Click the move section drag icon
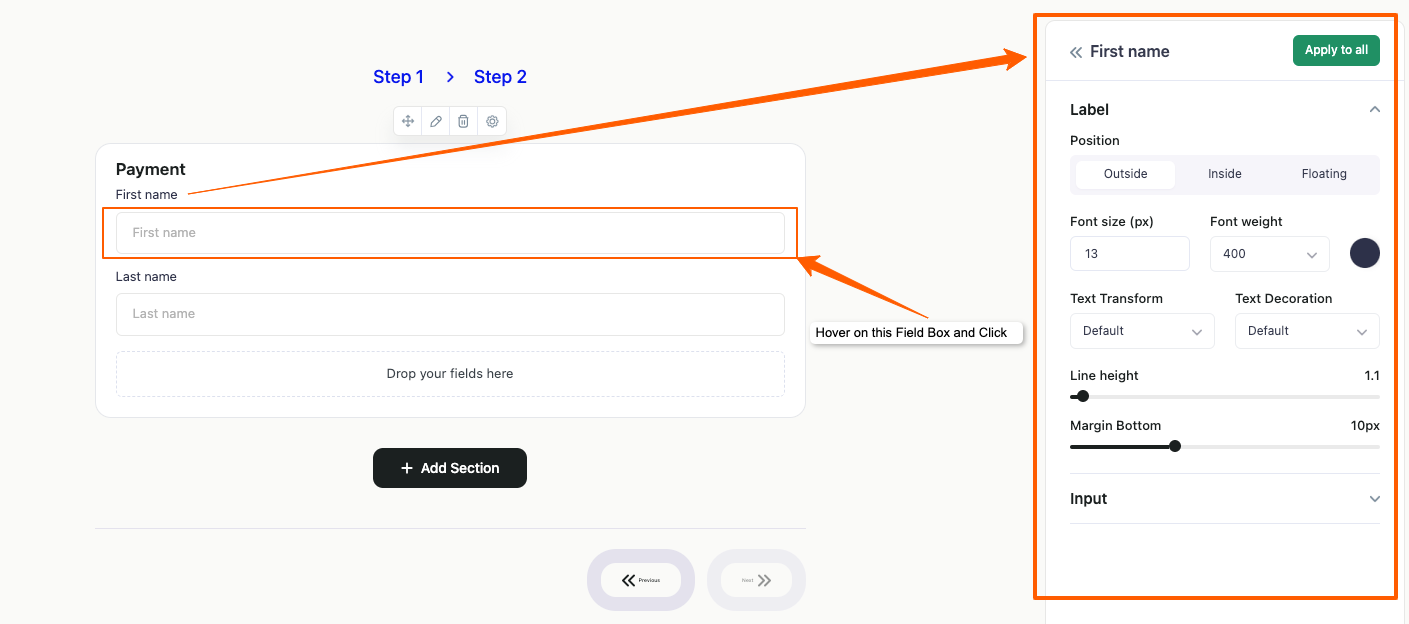The image size is (1409, 624). pos(408,121)
